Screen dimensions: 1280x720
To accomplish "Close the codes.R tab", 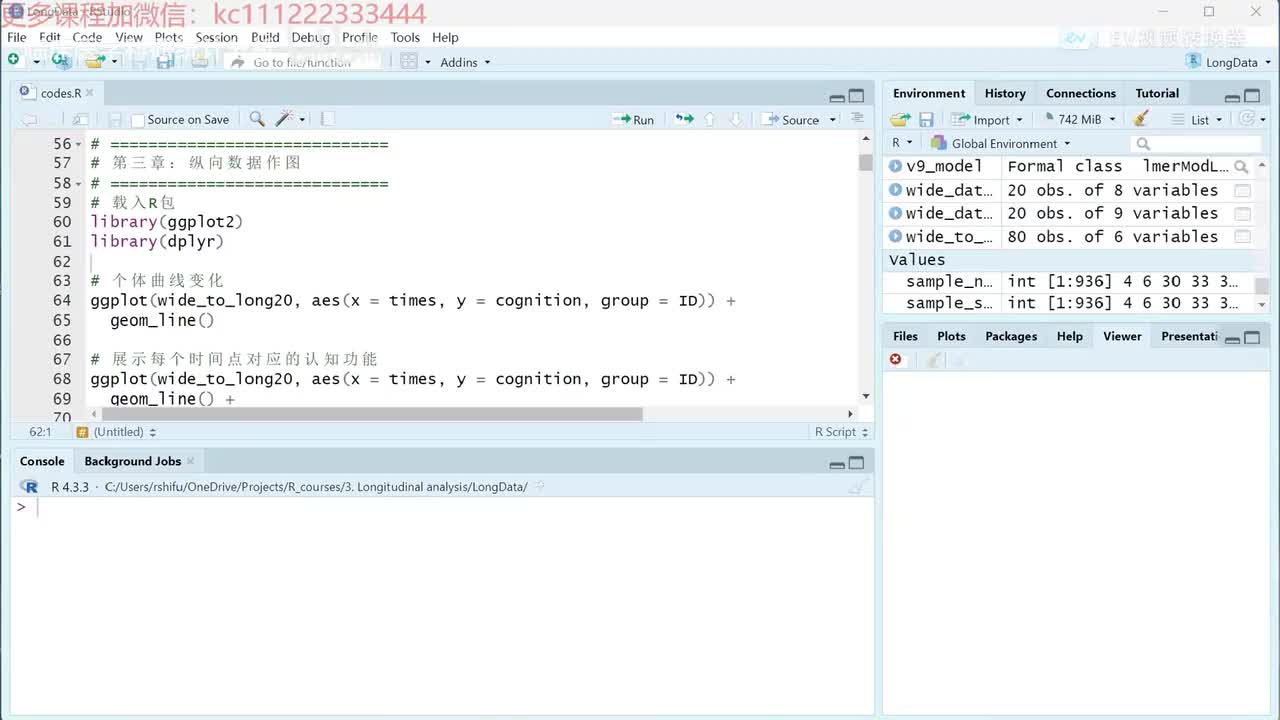I will coord(90,93).
